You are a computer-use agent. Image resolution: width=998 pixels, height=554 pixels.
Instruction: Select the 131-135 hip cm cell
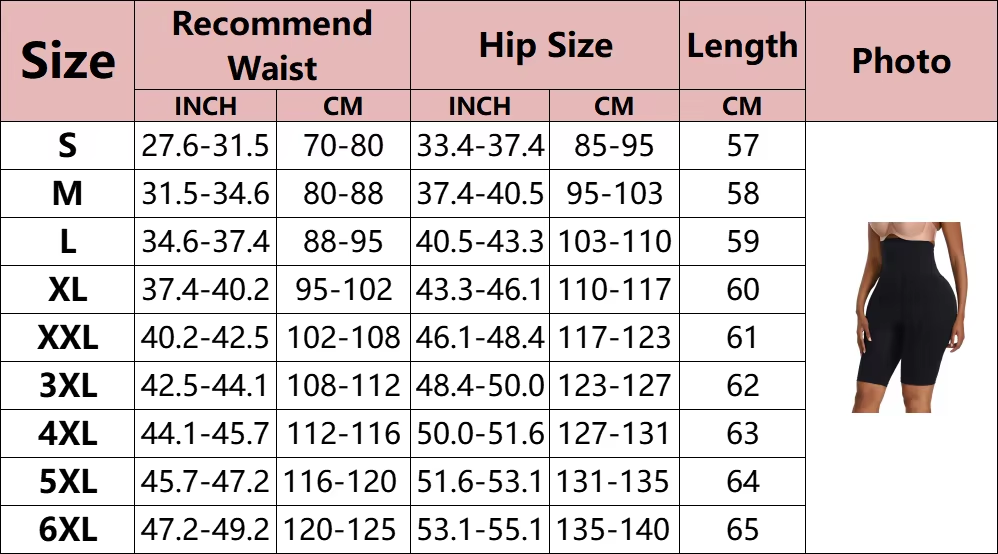(x=614, y=482)
